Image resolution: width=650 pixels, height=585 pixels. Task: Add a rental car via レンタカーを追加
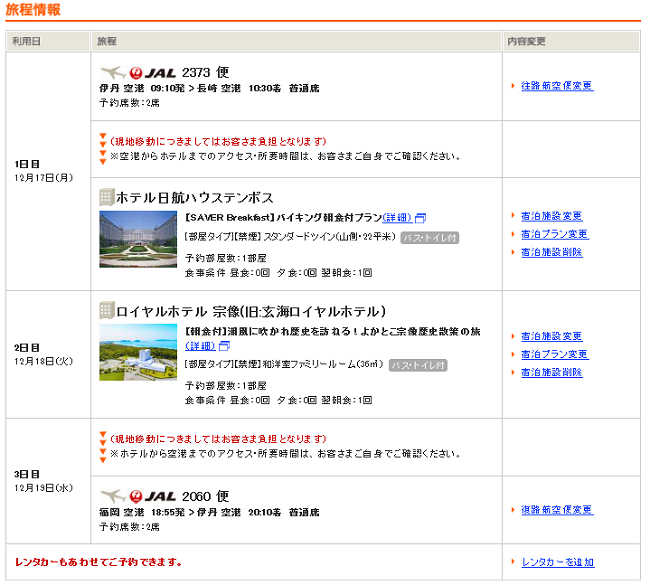[557, 562]
